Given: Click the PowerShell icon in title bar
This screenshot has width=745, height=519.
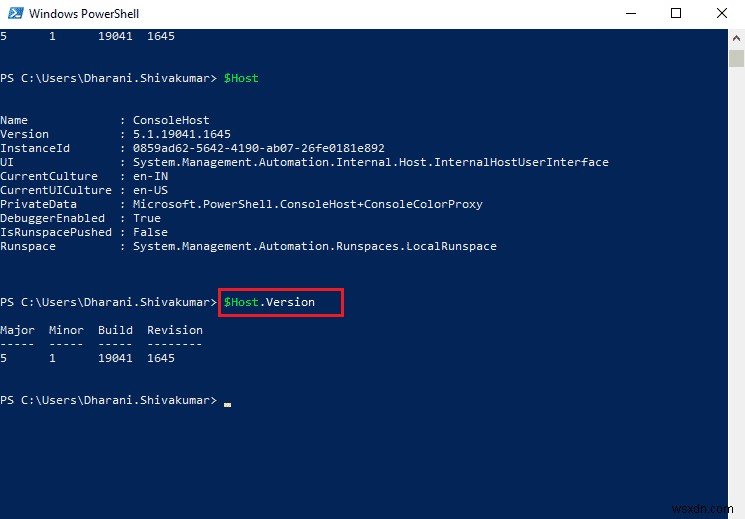Looking at the screenshot, I should coord(14,14).
